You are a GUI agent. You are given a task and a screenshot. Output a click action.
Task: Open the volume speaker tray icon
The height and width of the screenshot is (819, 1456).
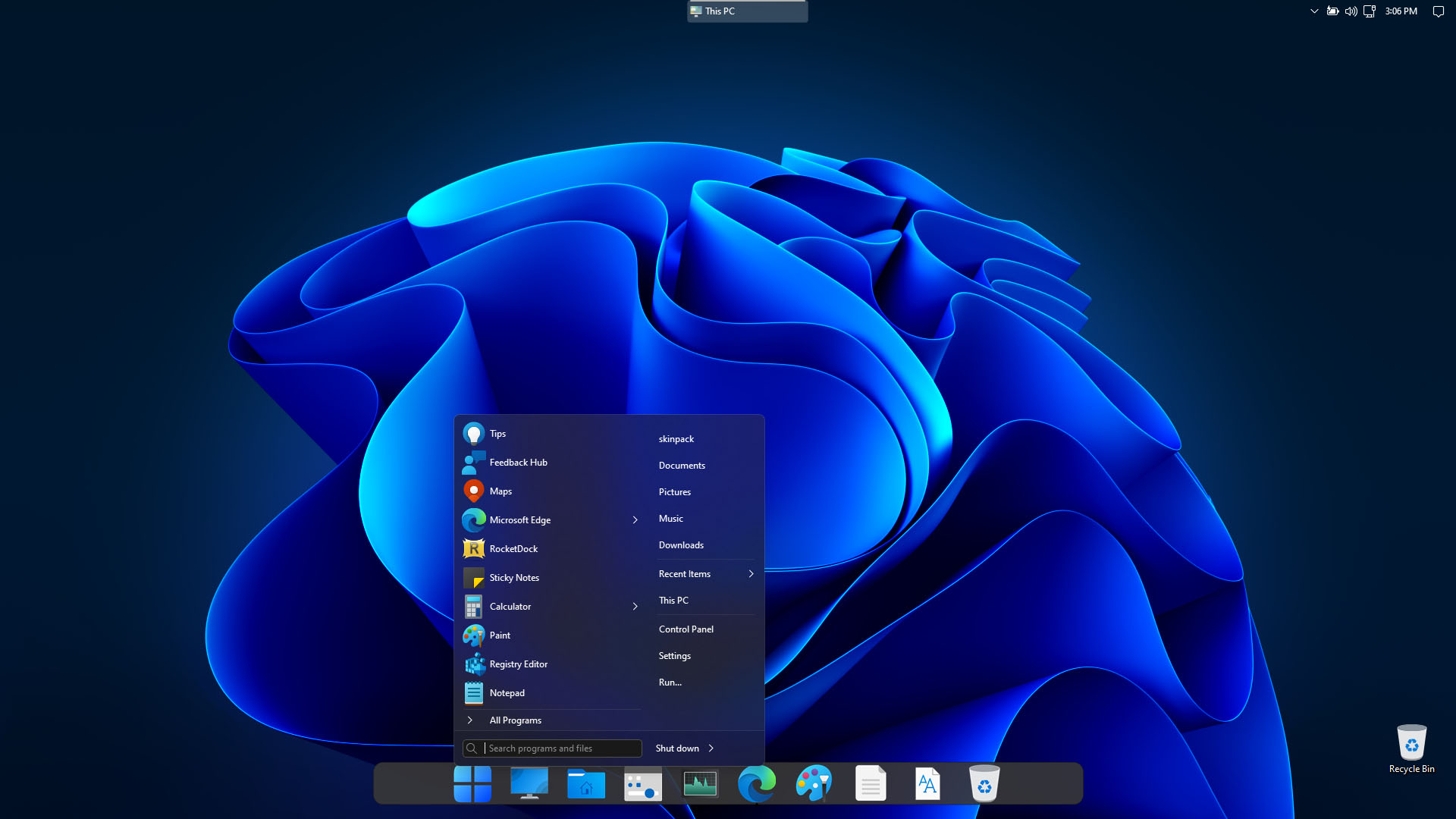(x=1351, y=11)
